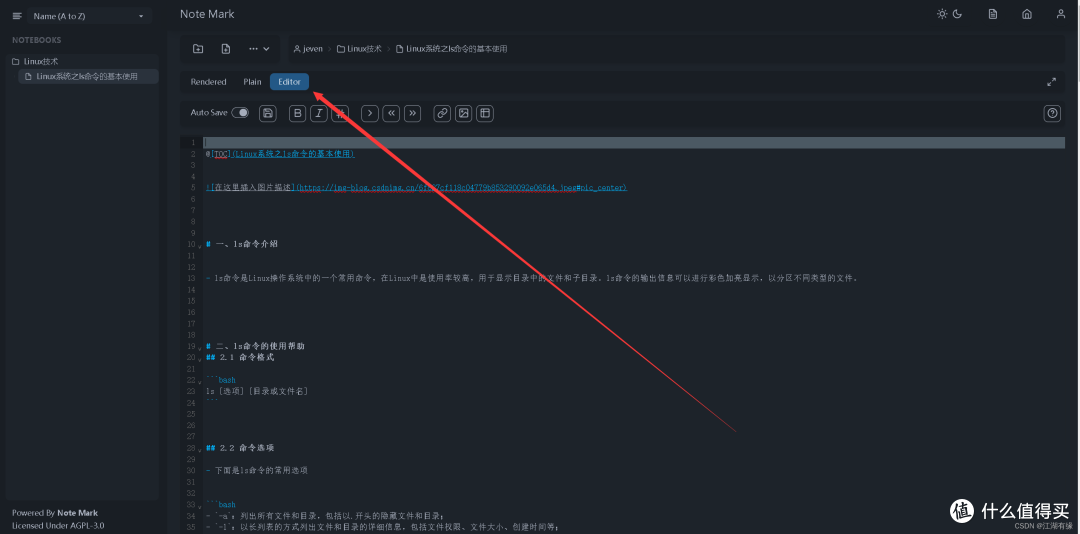
Task: Insert blockquote with single chevron button
Action: point(370,113)
